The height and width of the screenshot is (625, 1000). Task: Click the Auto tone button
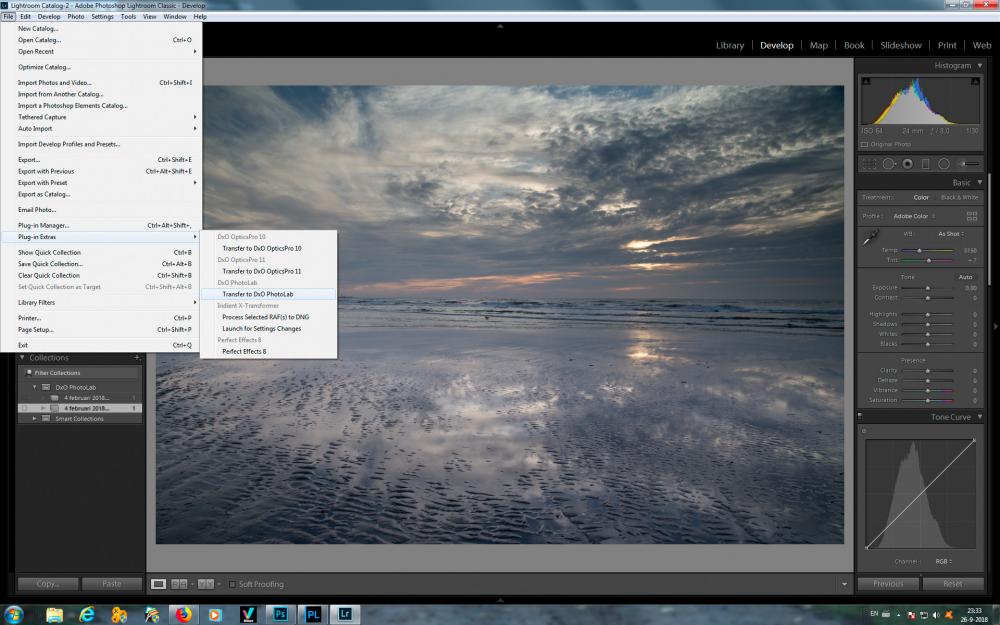tap(966, 277)
